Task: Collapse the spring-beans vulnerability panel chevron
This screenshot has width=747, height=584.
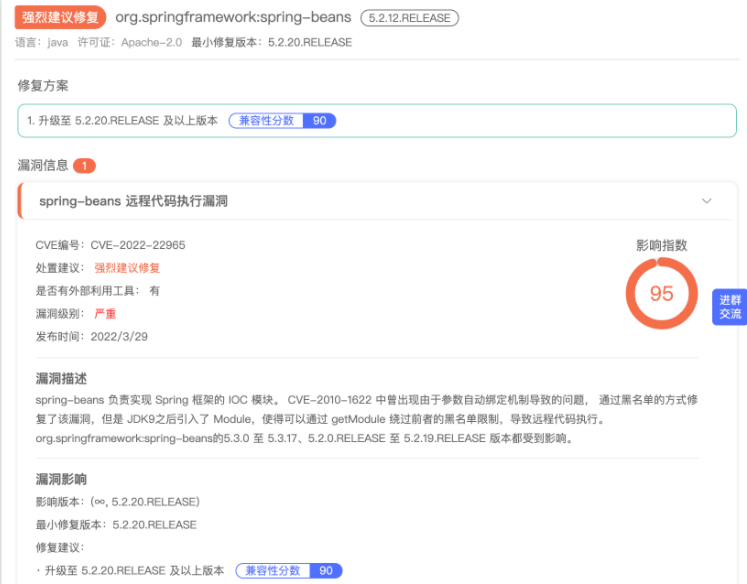Action: pos(707,201)
